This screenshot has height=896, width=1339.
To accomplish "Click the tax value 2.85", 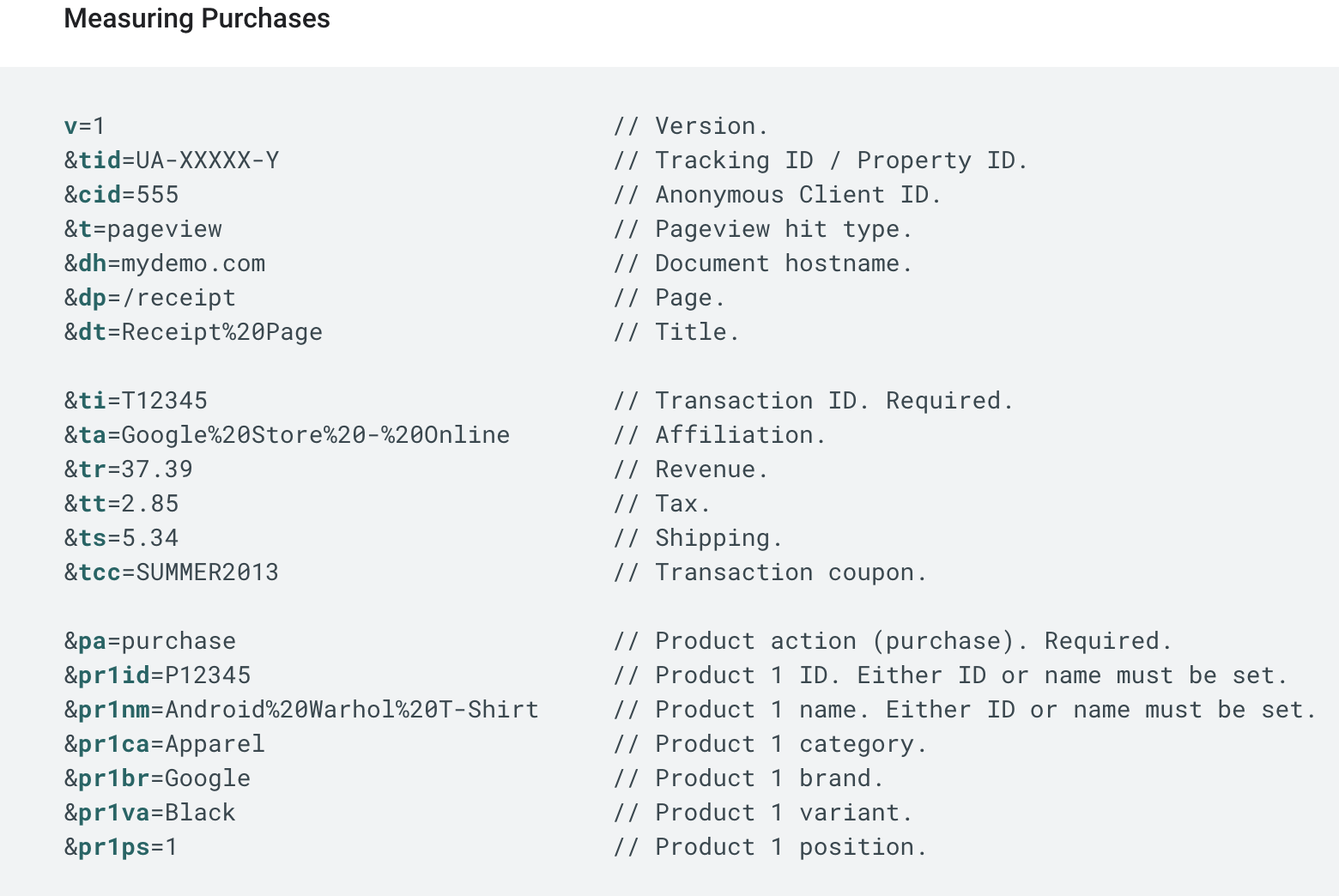I will tap(150, 504).
